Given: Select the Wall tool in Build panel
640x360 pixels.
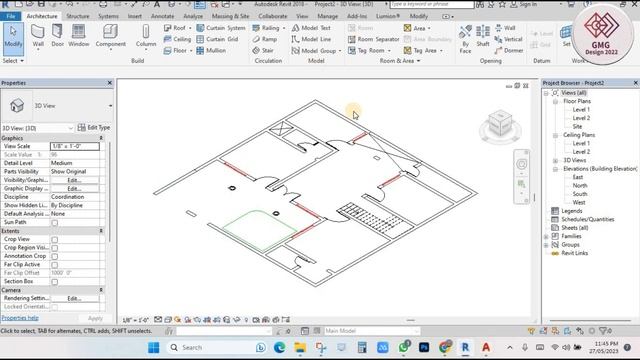Looking at the screenshot, I should point(38,36).
